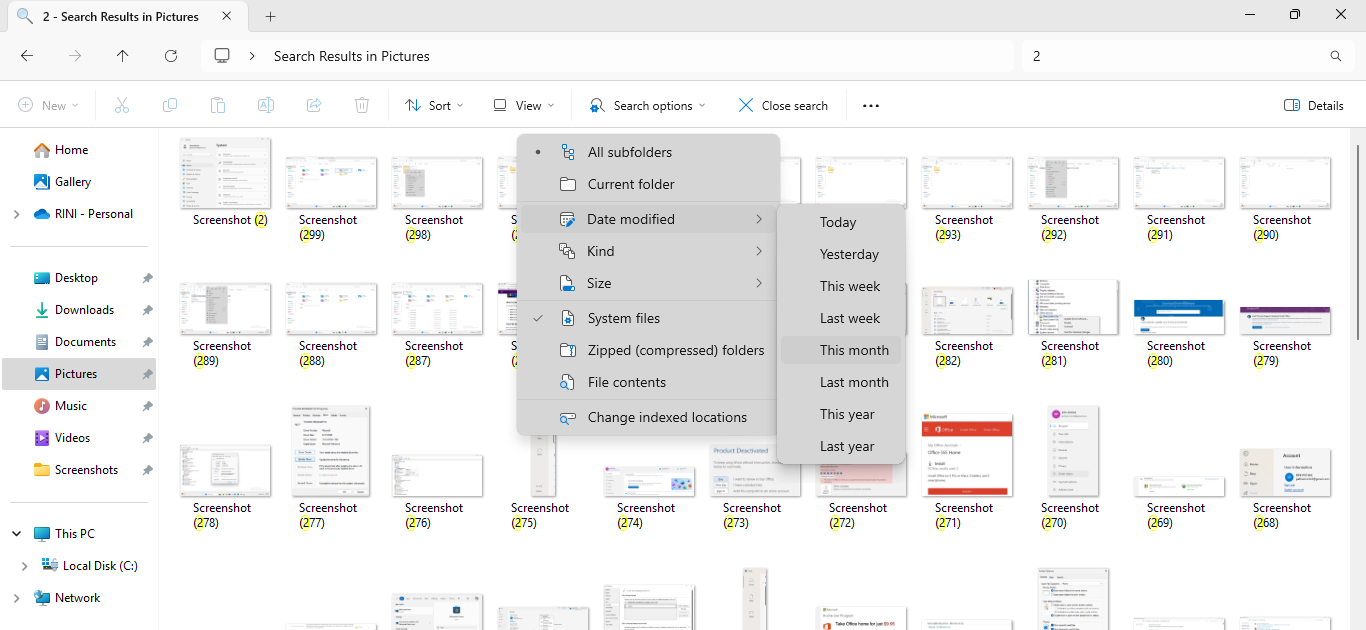1366x630 pixels.
Task: Choose Last month date filter
Action: click(x=853, y=382)
